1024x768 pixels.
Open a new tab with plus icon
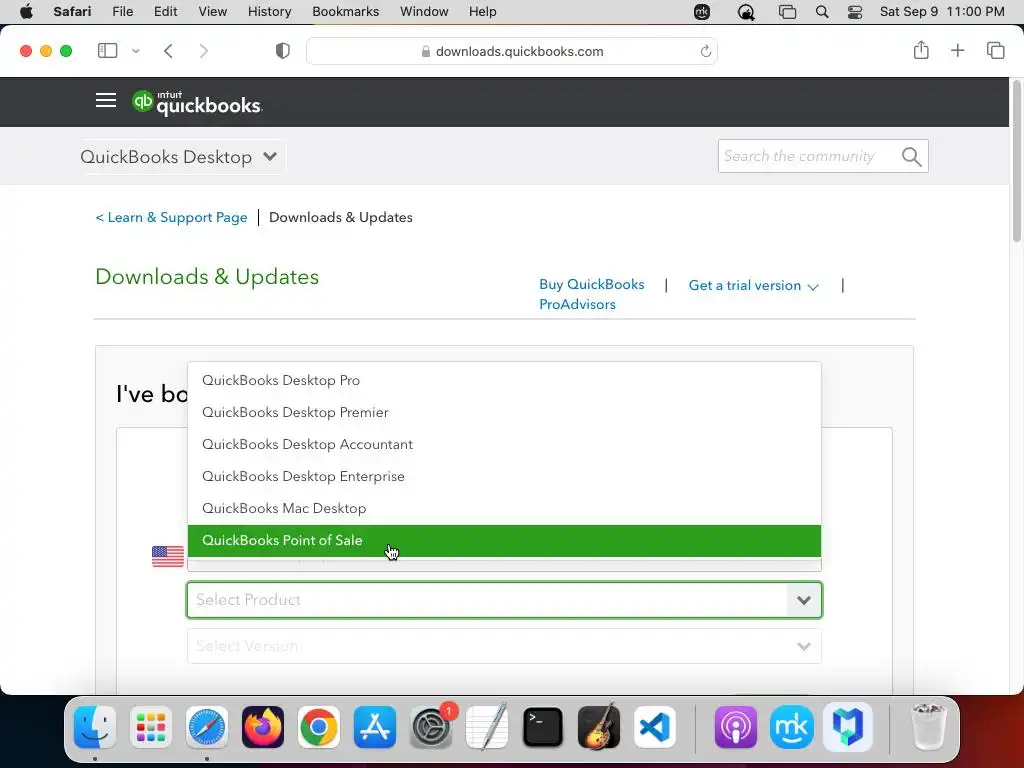point(957,50)
